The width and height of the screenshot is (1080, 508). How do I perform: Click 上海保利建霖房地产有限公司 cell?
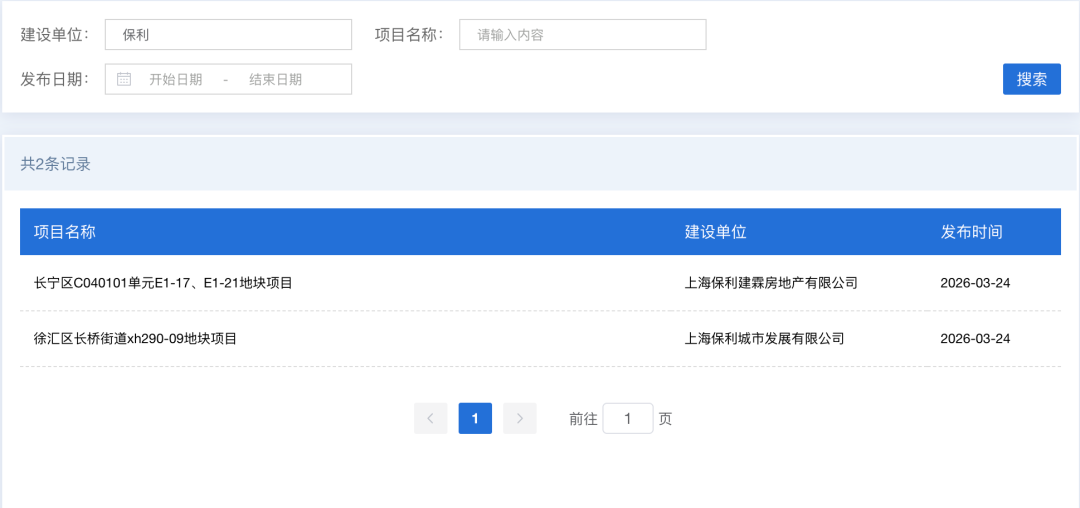[x=771, y=282]
